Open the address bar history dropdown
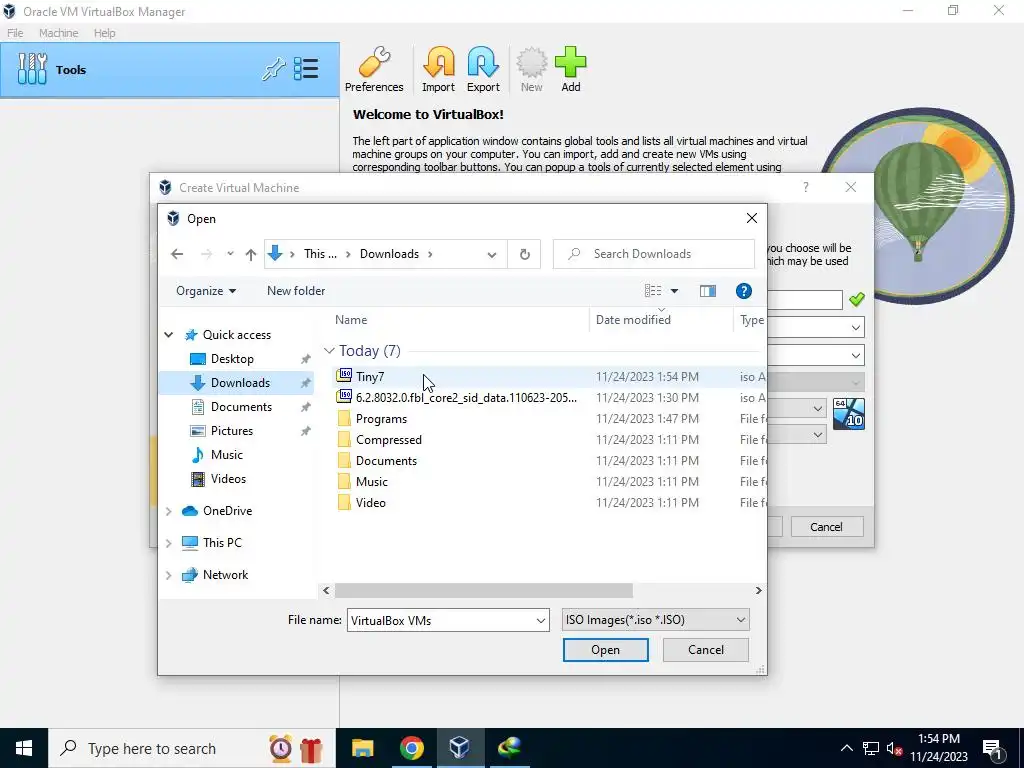The height and width of the screenshot is (768, 1024). (x=492, y=255)
